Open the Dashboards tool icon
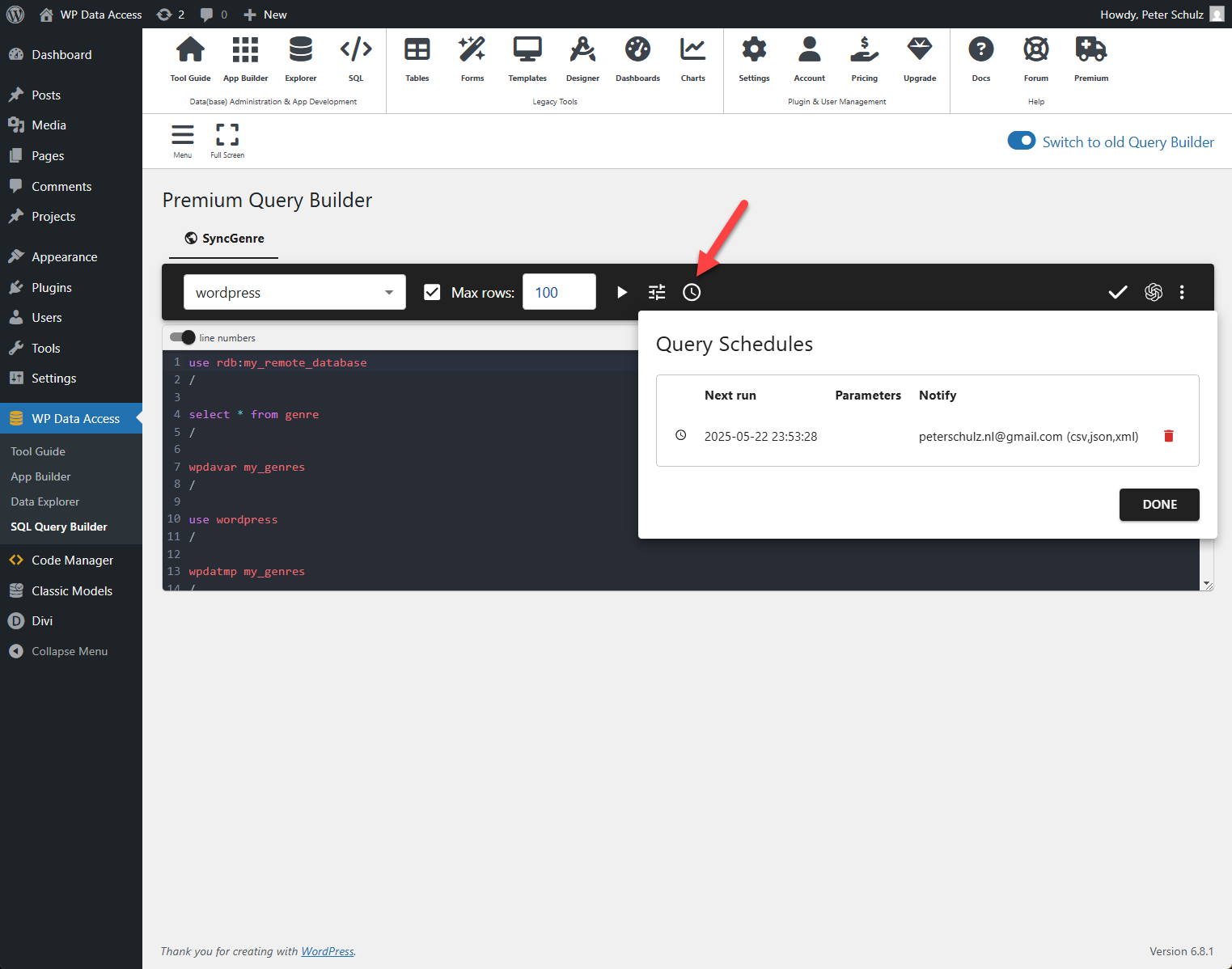The image size is (1232, 969). click(637, 50)
